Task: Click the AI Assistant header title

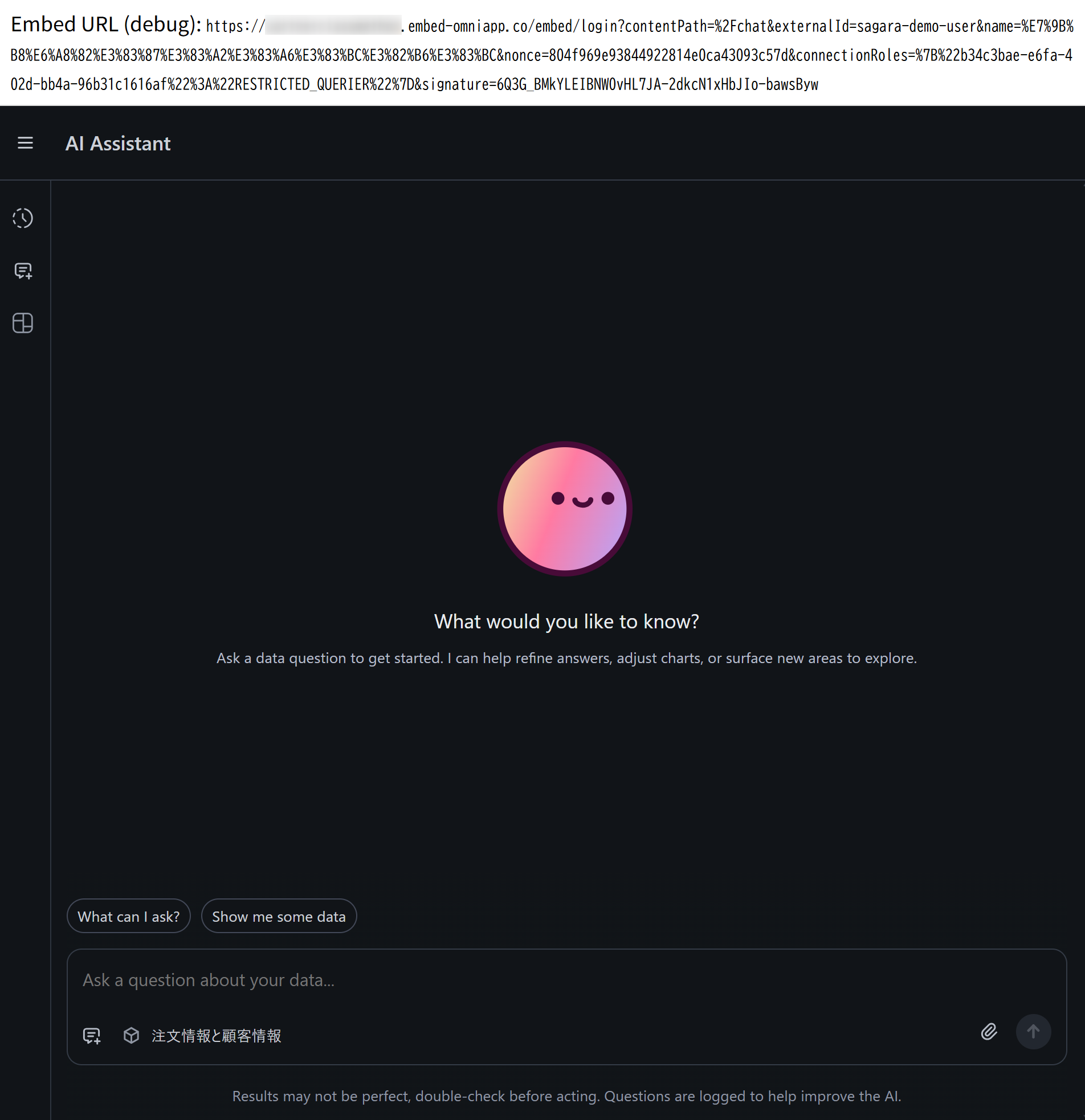Action: coord(118,144)
